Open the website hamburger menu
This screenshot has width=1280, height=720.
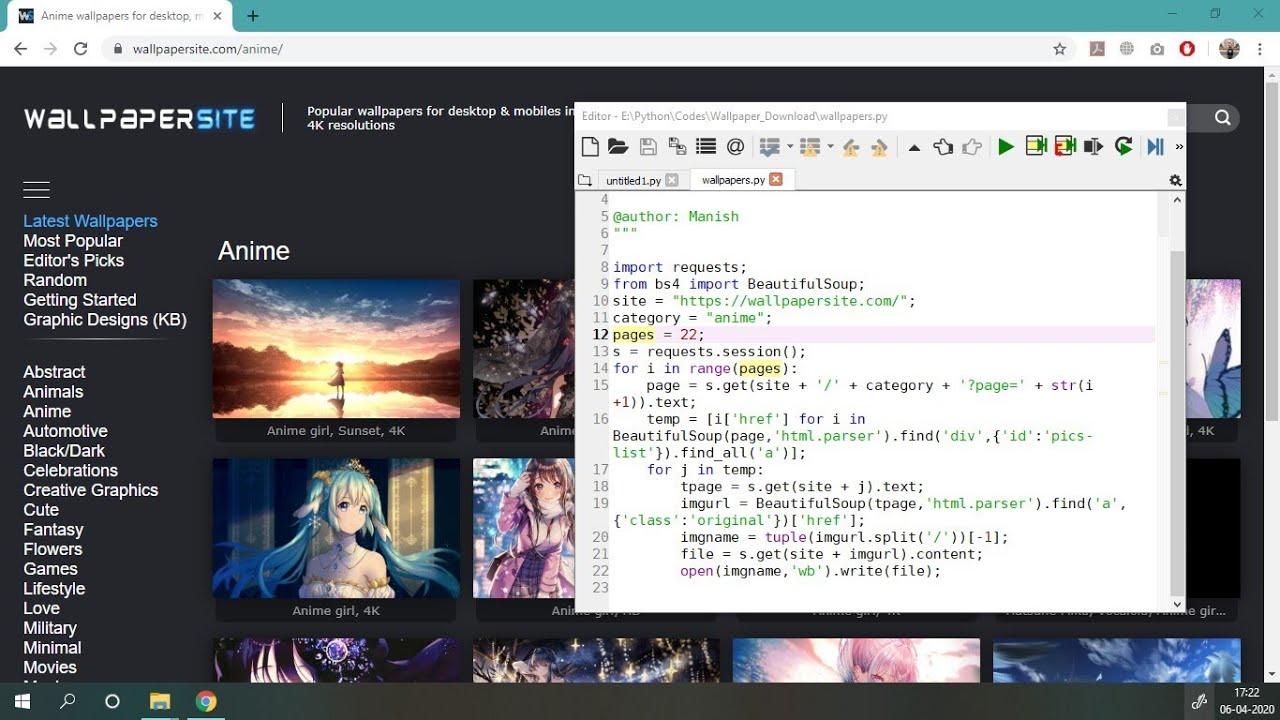click(36, 189)
